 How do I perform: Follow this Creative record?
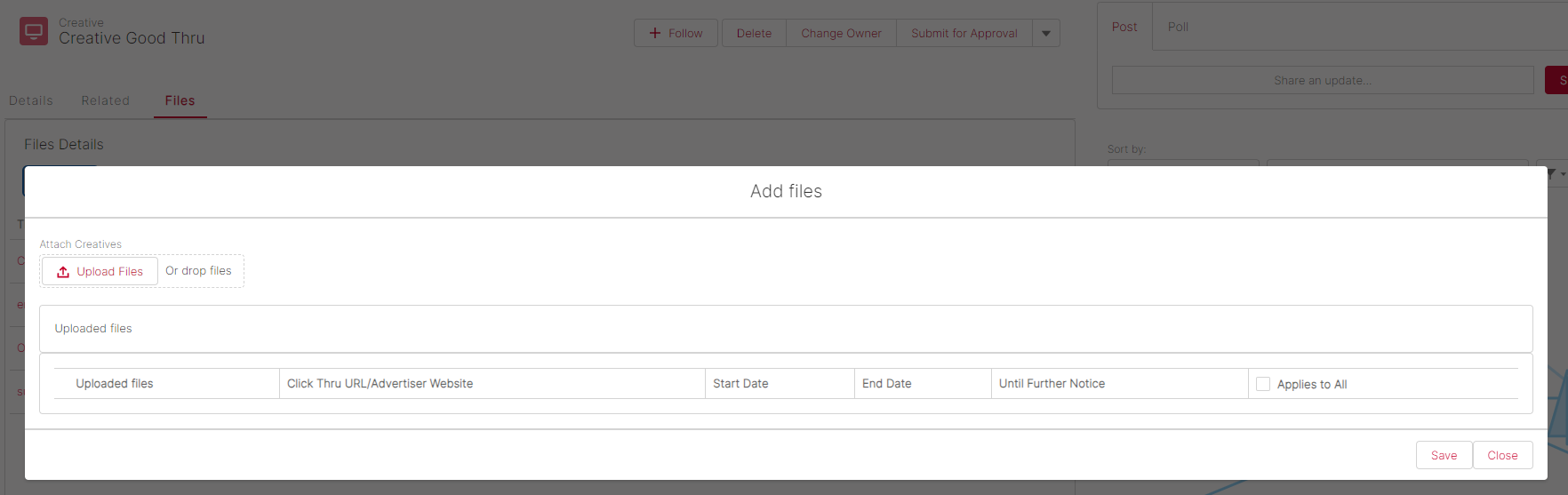pos(676,33)
